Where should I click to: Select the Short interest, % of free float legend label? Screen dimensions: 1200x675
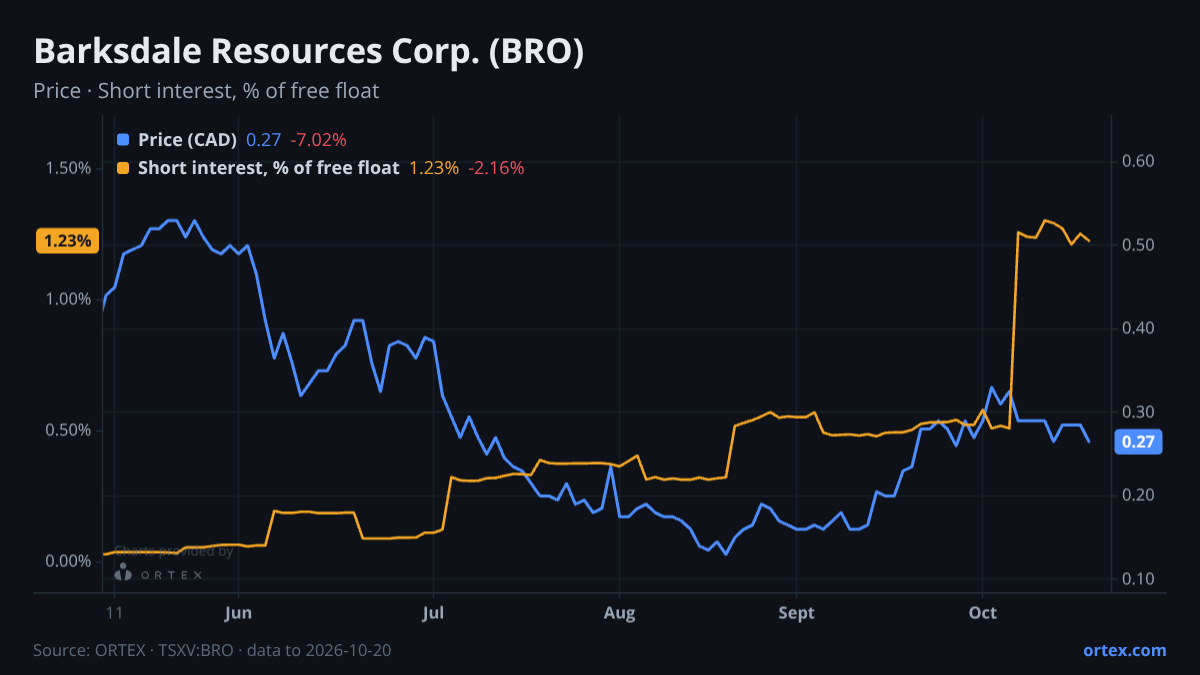tap(269, 168)
